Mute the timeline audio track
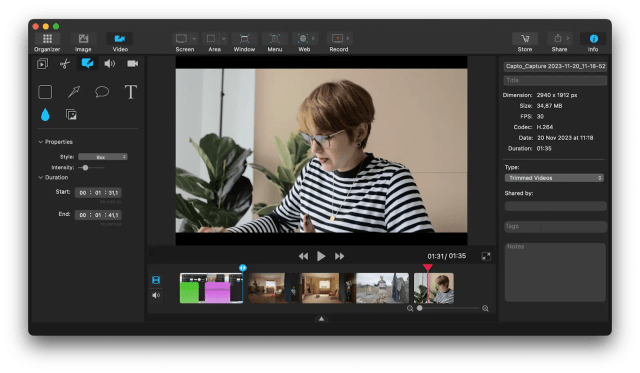 tap(156, 295)
